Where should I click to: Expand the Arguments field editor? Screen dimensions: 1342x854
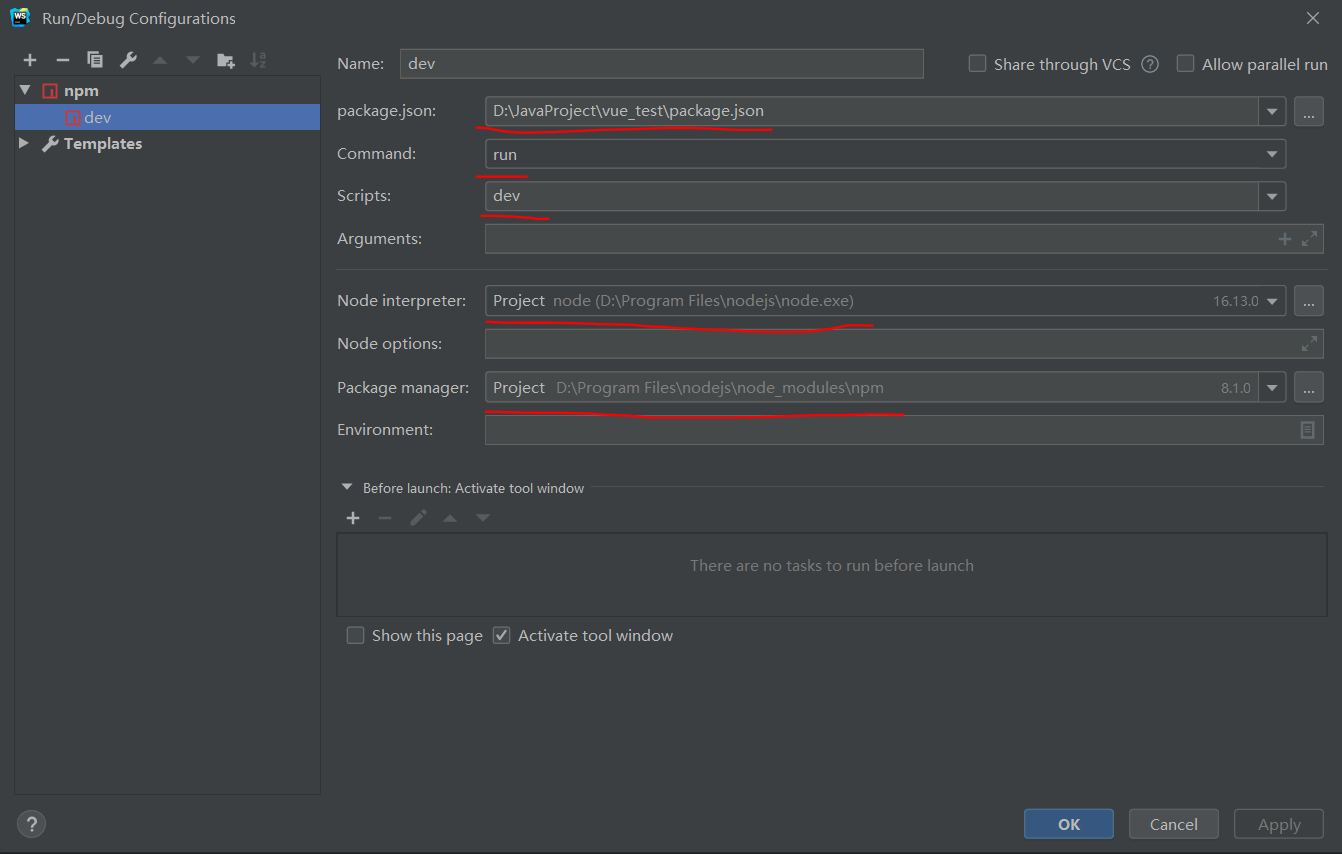[x=1309, y=239]
